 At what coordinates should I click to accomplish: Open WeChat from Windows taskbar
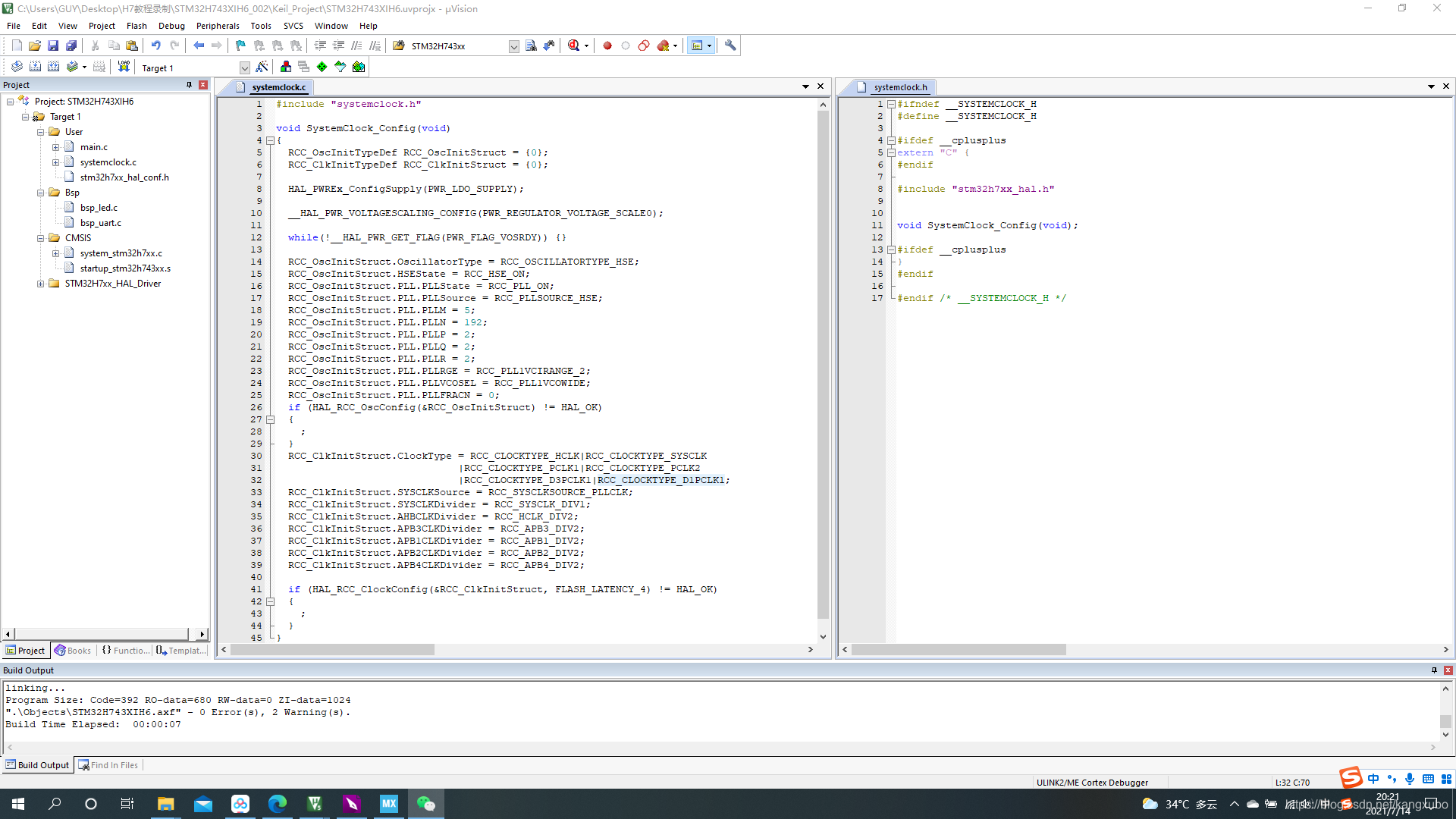tap(425, 804)
